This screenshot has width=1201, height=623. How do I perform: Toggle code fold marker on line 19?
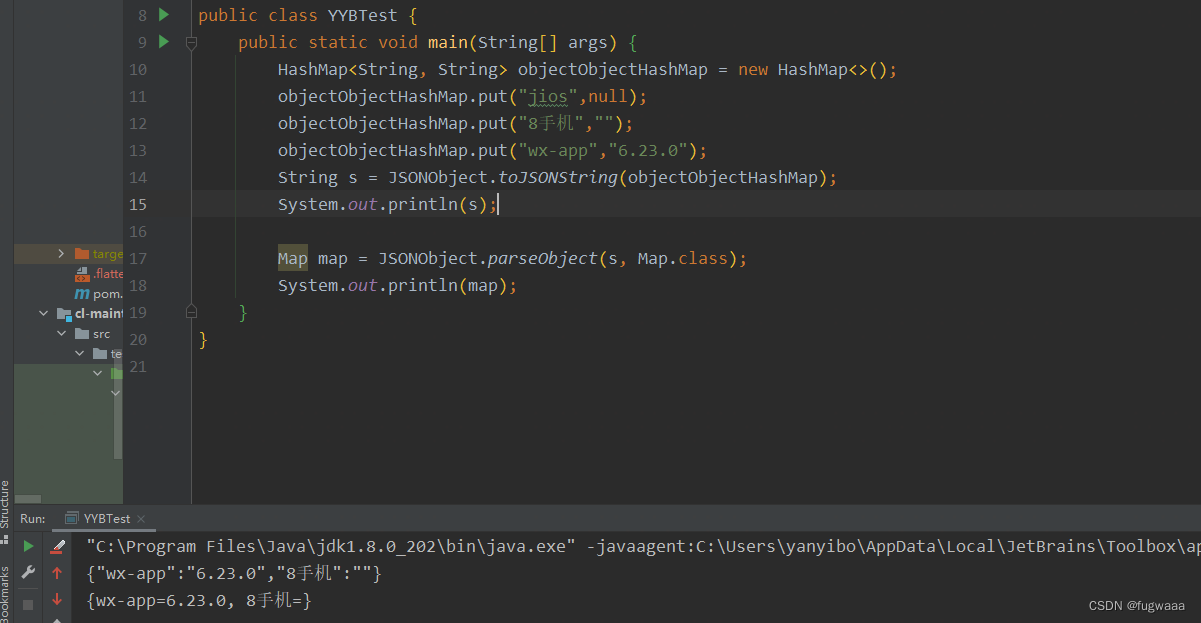(x=190, y=312)
